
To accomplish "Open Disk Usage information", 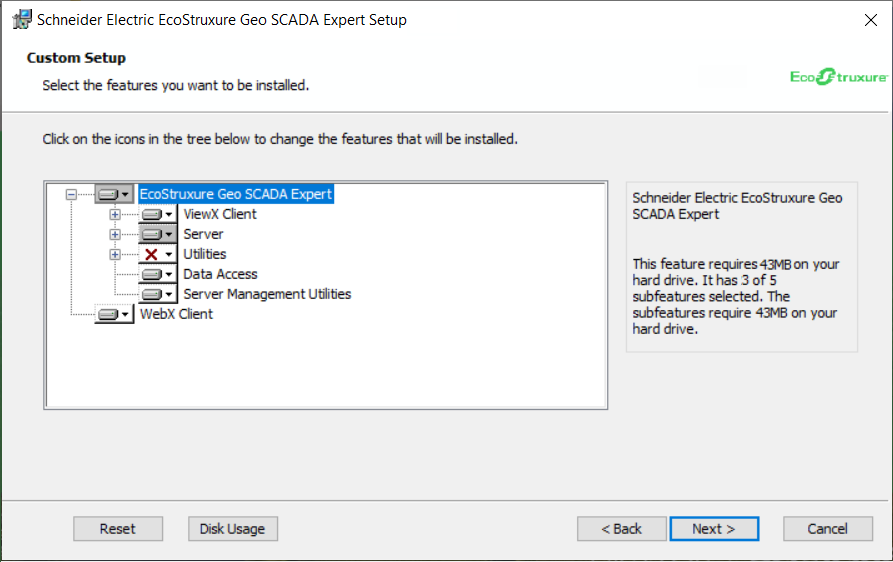I will [232, 529].
